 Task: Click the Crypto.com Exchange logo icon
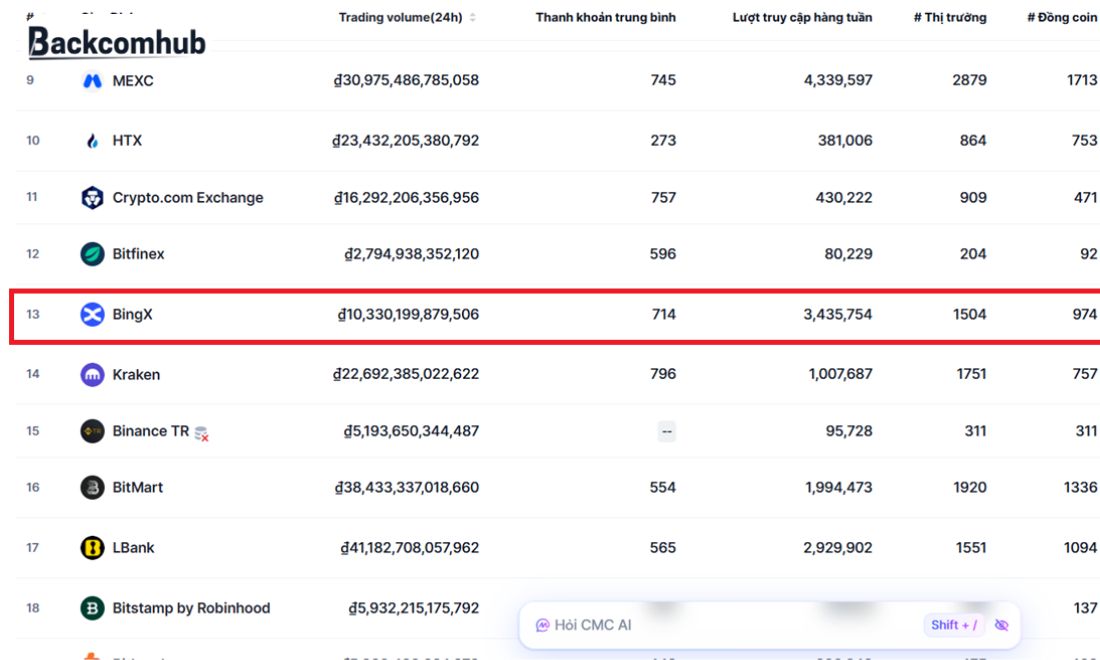tap(92, 198)
